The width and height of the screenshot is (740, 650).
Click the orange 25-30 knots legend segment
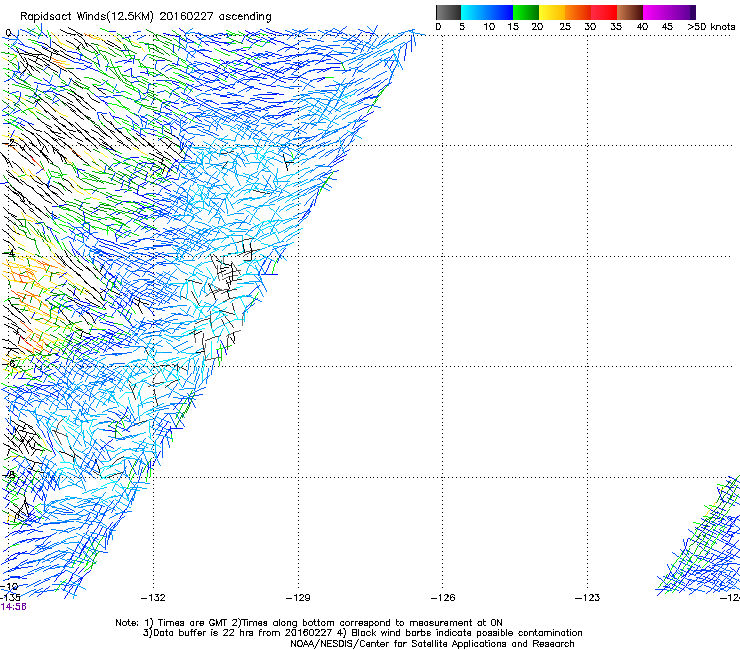pos(578,12)
